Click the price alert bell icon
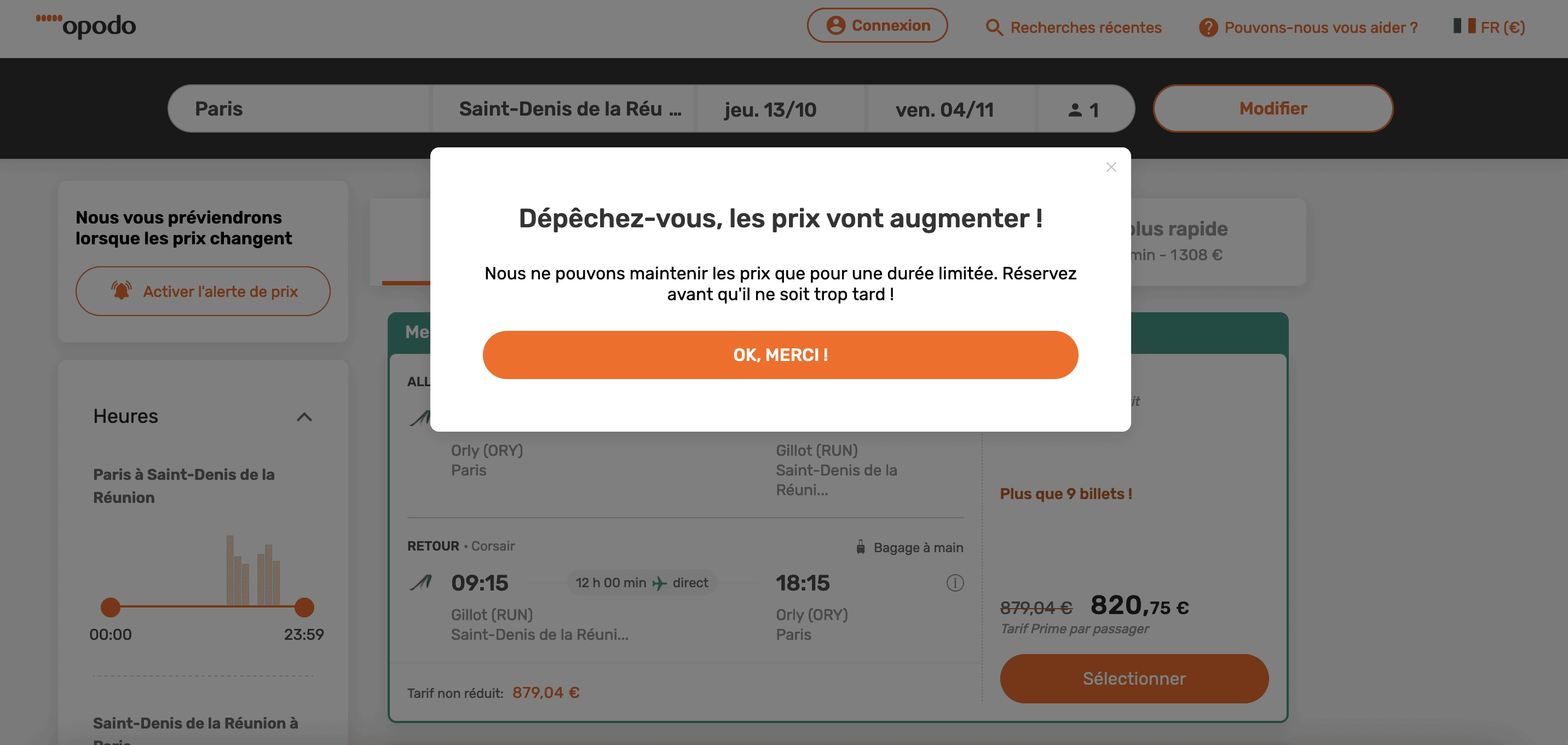The image size is (1568, 745). coord(122,290)
